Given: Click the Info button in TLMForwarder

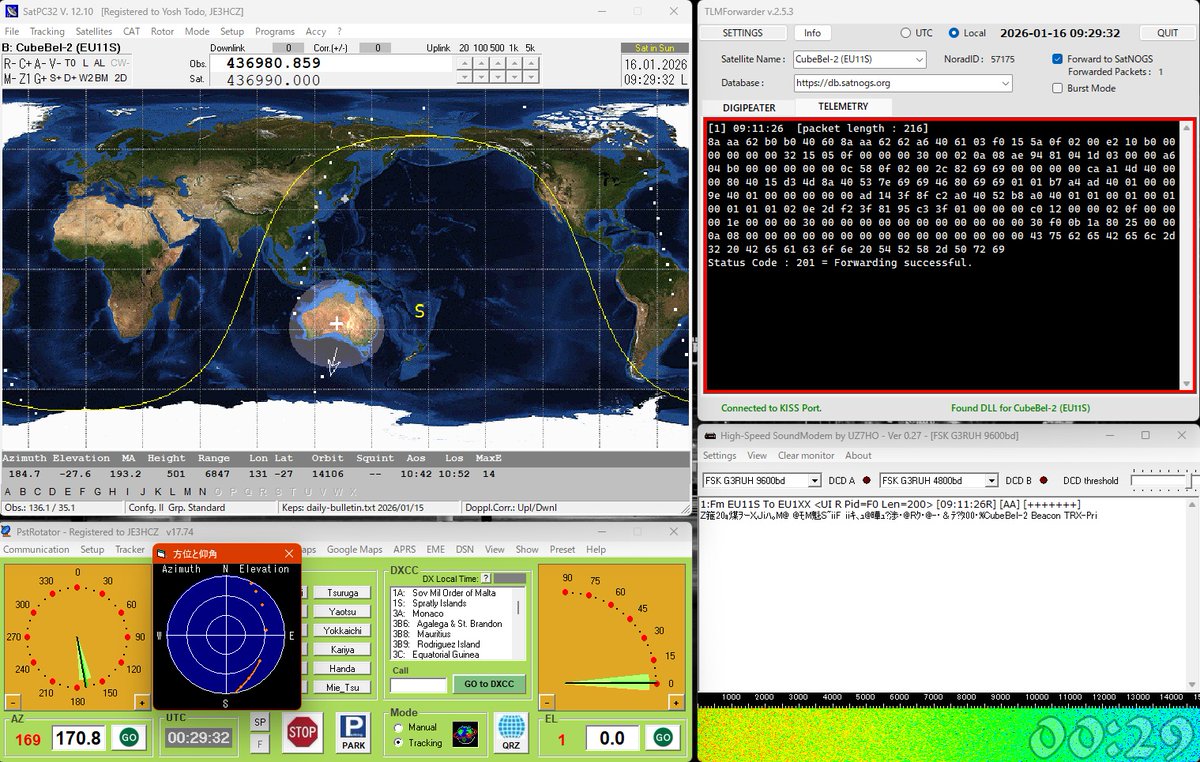Looking at the screenshot, I should [813, 33].
